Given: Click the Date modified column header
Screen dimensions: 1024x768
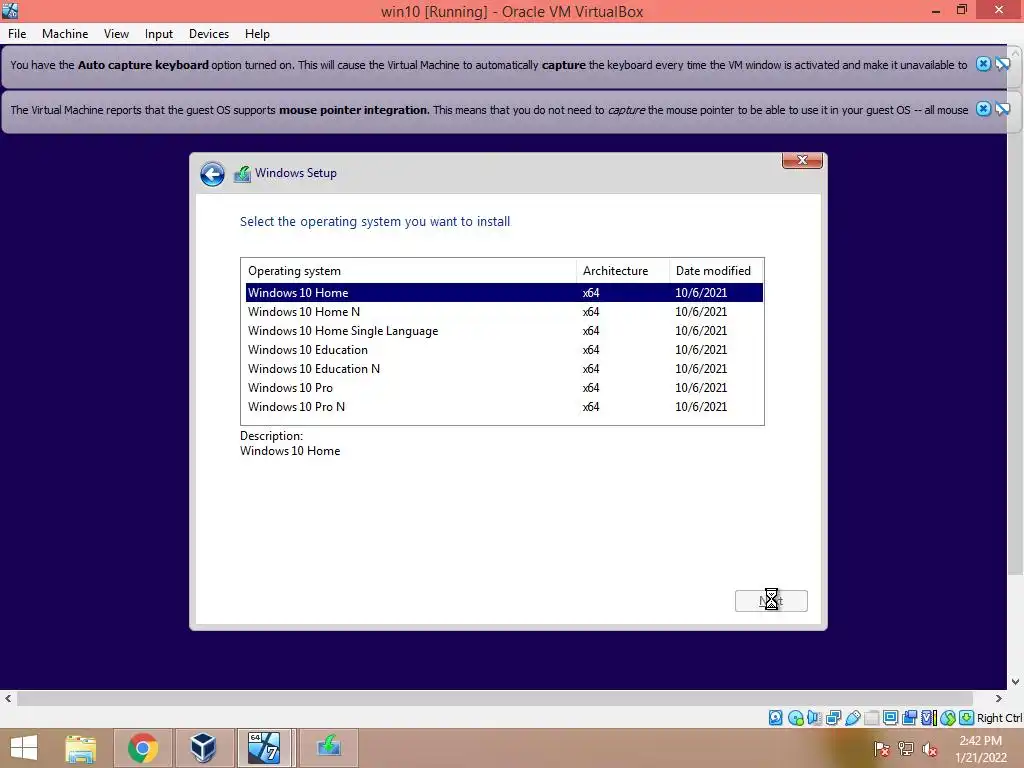Looking at the screenshot, I should click(x=716, y=270).
